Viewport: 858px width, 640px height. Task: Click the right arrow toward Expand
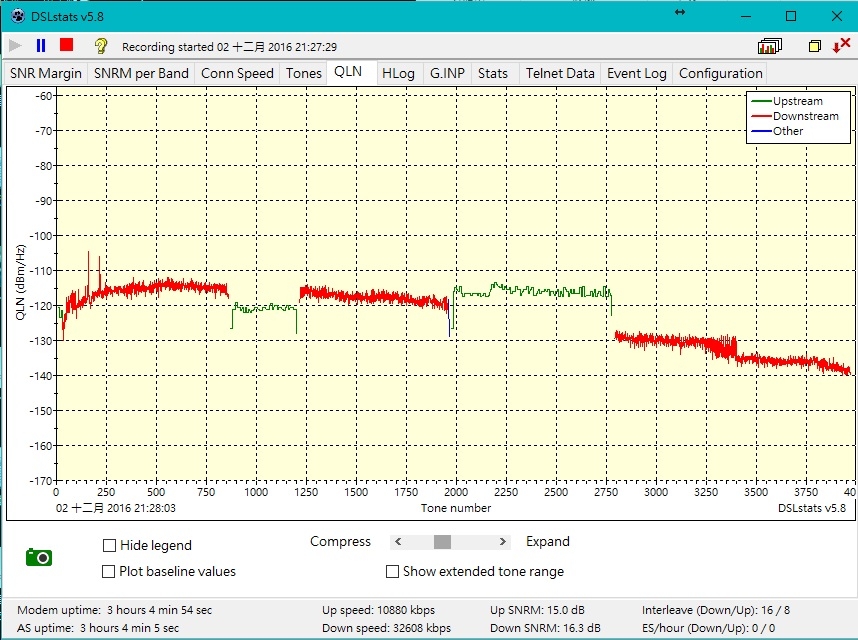pyautogui.click(x=502, y=542)
